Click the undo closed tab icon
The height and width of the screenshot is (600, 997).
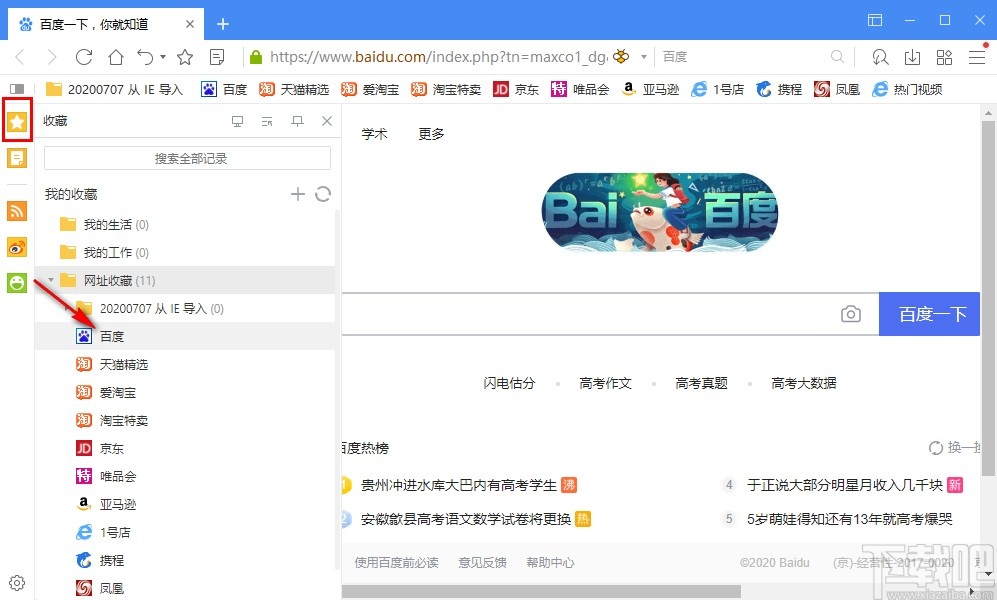click(x=146, y=57)
